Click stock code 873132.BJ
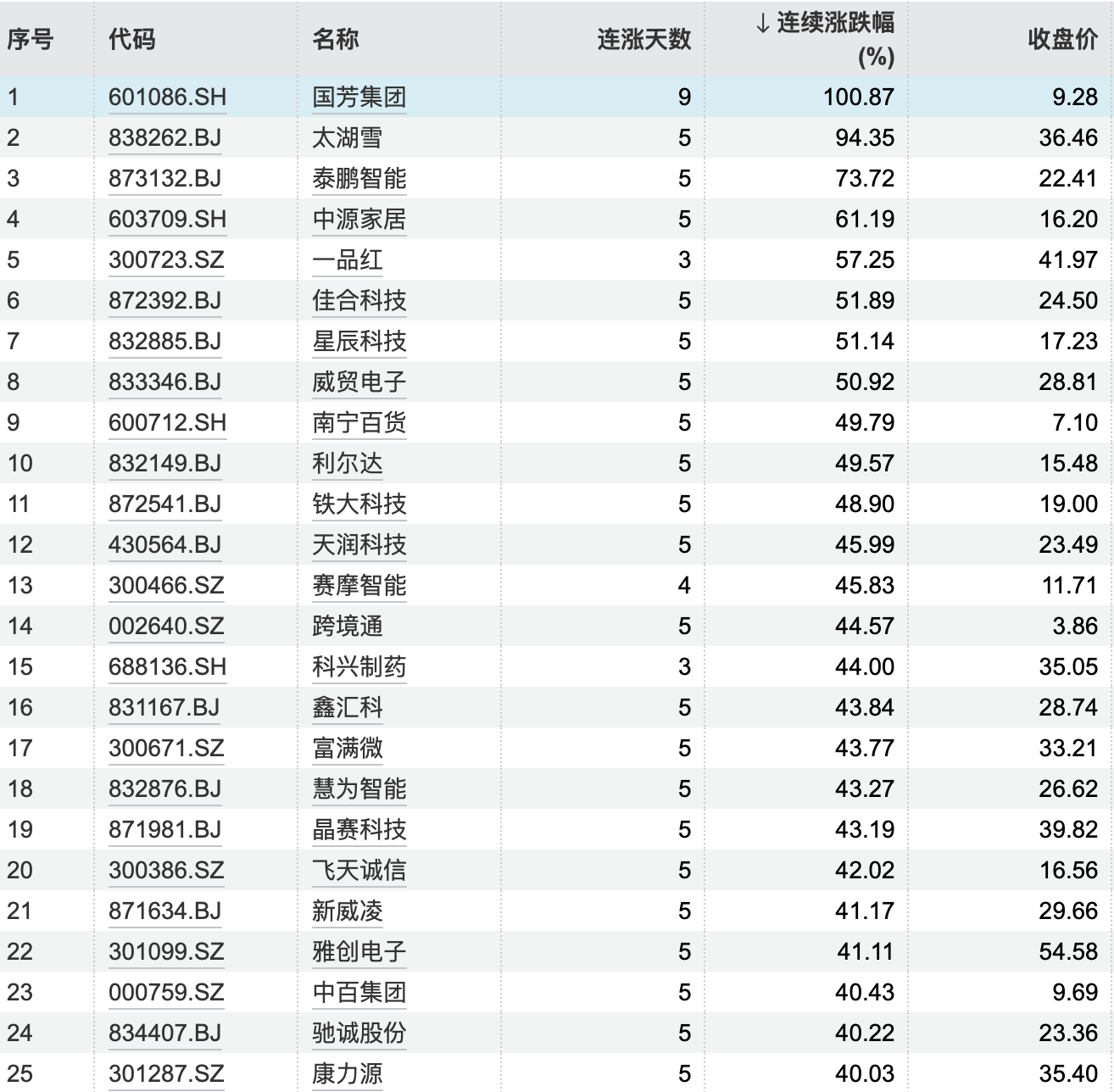Viewport: 1114px width, 1092px height. [x=164, y=179]
